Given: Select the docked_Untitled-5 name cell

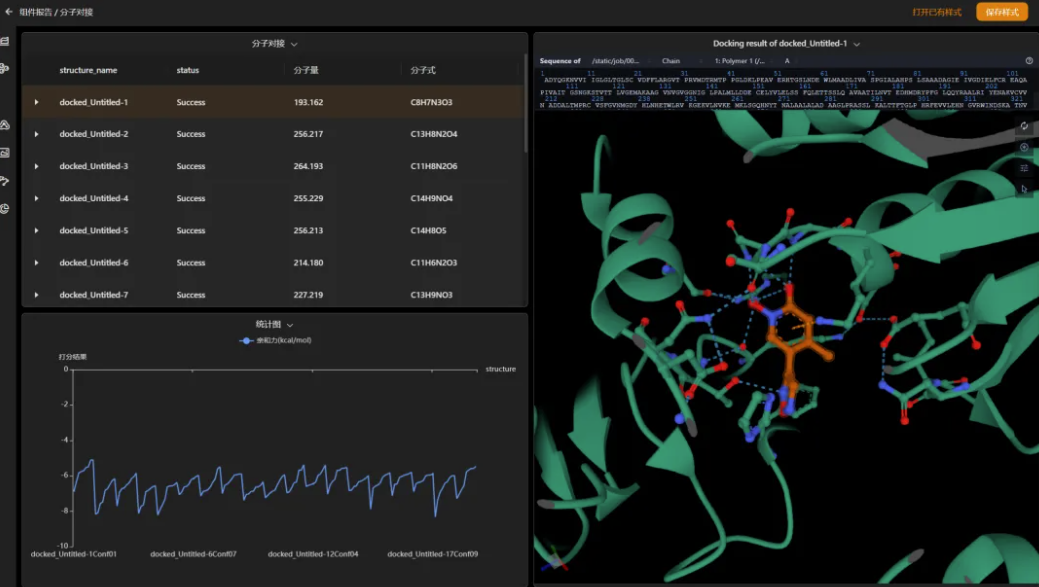Looking at the screenshot, I should click(93, 231).
